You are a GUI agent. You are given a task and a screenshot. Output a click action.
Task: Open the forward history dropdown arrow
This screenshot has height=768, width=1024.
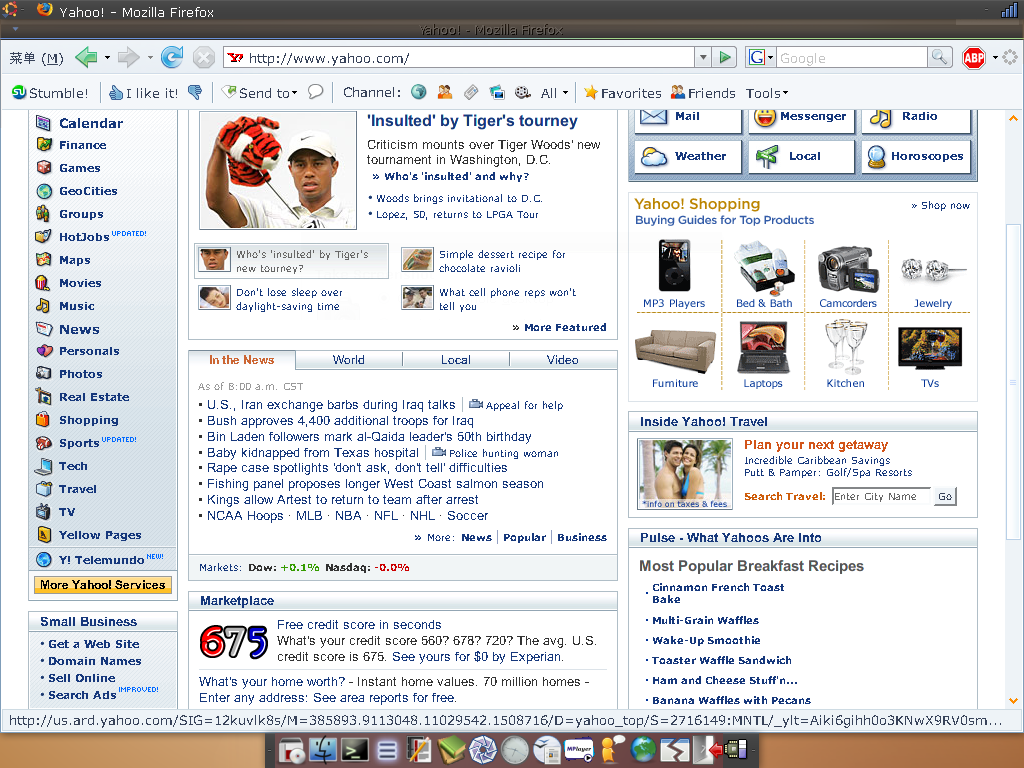pos(150,57)
